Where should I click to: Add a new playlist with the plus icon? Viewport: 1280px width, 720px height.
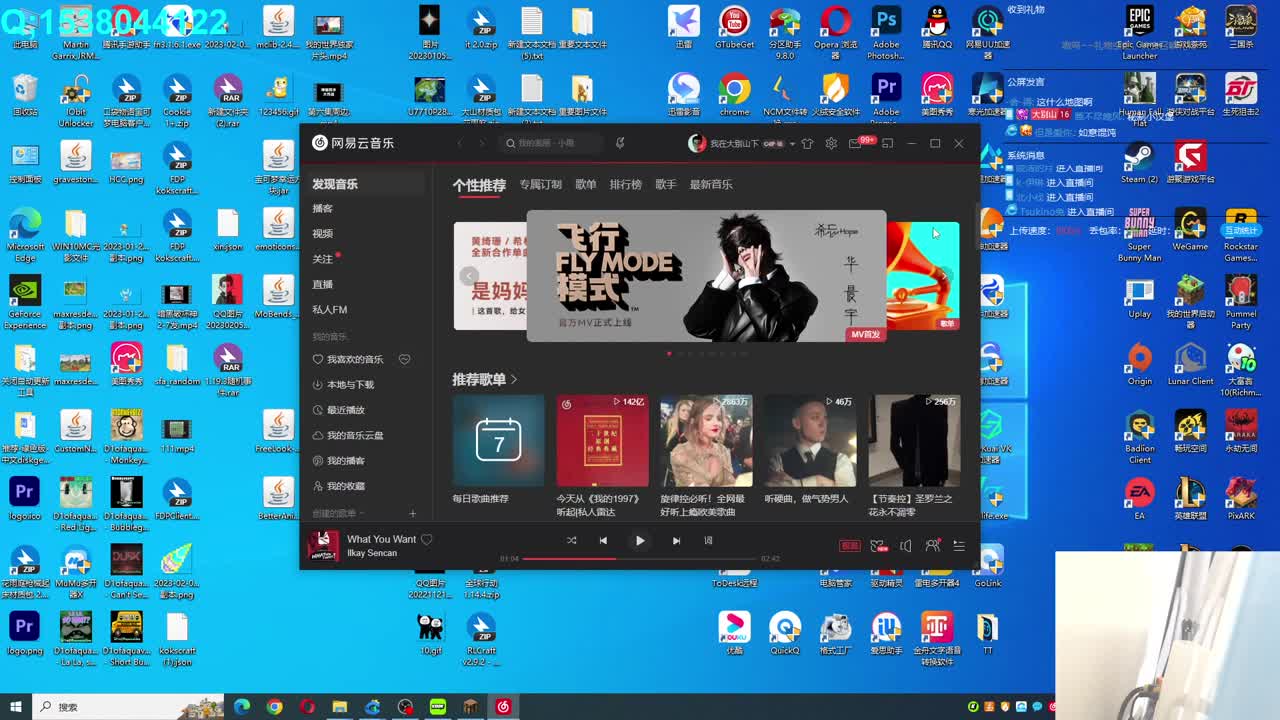[x=412, y=514]
